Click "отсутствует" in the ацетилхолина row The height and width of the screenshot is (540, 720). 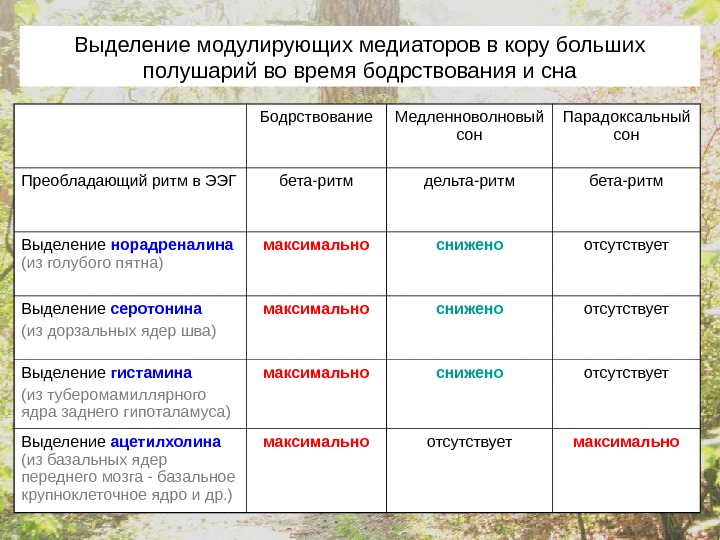pyautogui.click(x=469, y=442)
